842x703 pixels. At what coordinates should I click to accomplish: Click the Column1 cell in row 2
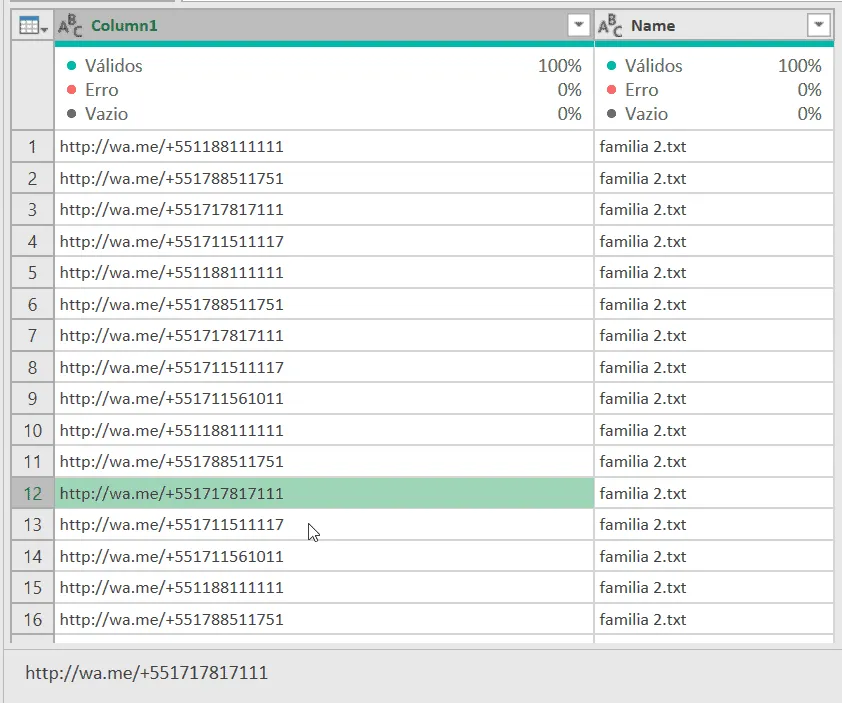(324, 178)
